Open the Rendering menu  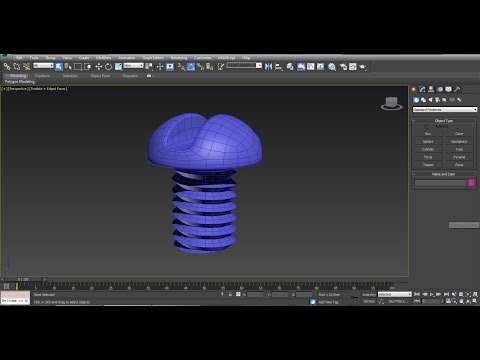pyautogui.click(x=179, y=58)
